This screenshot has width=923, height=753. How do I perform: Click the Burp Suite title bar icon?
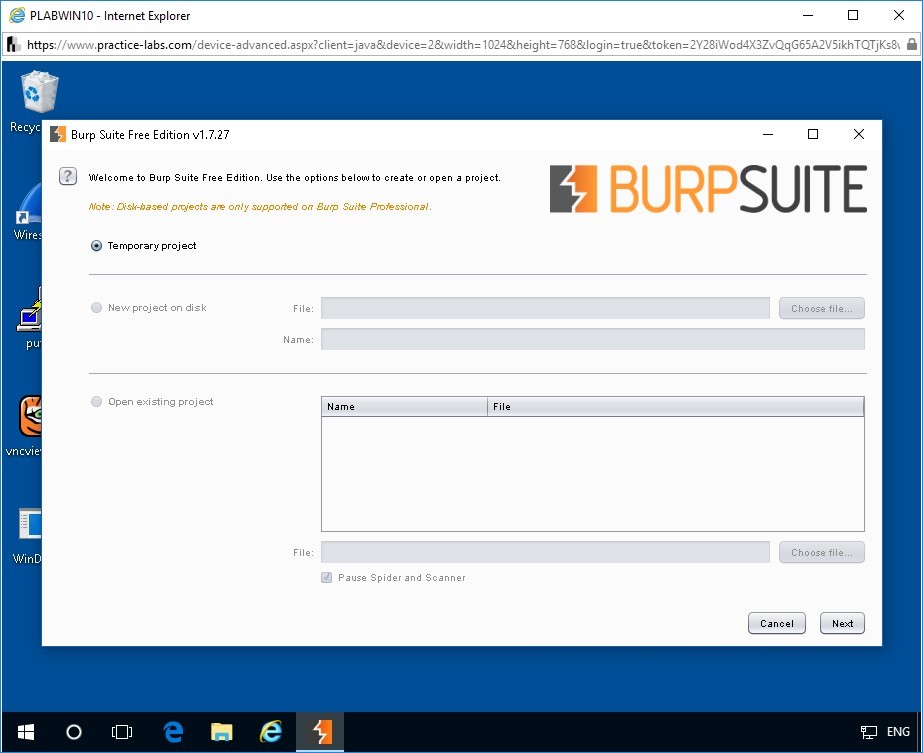(58, 134)
